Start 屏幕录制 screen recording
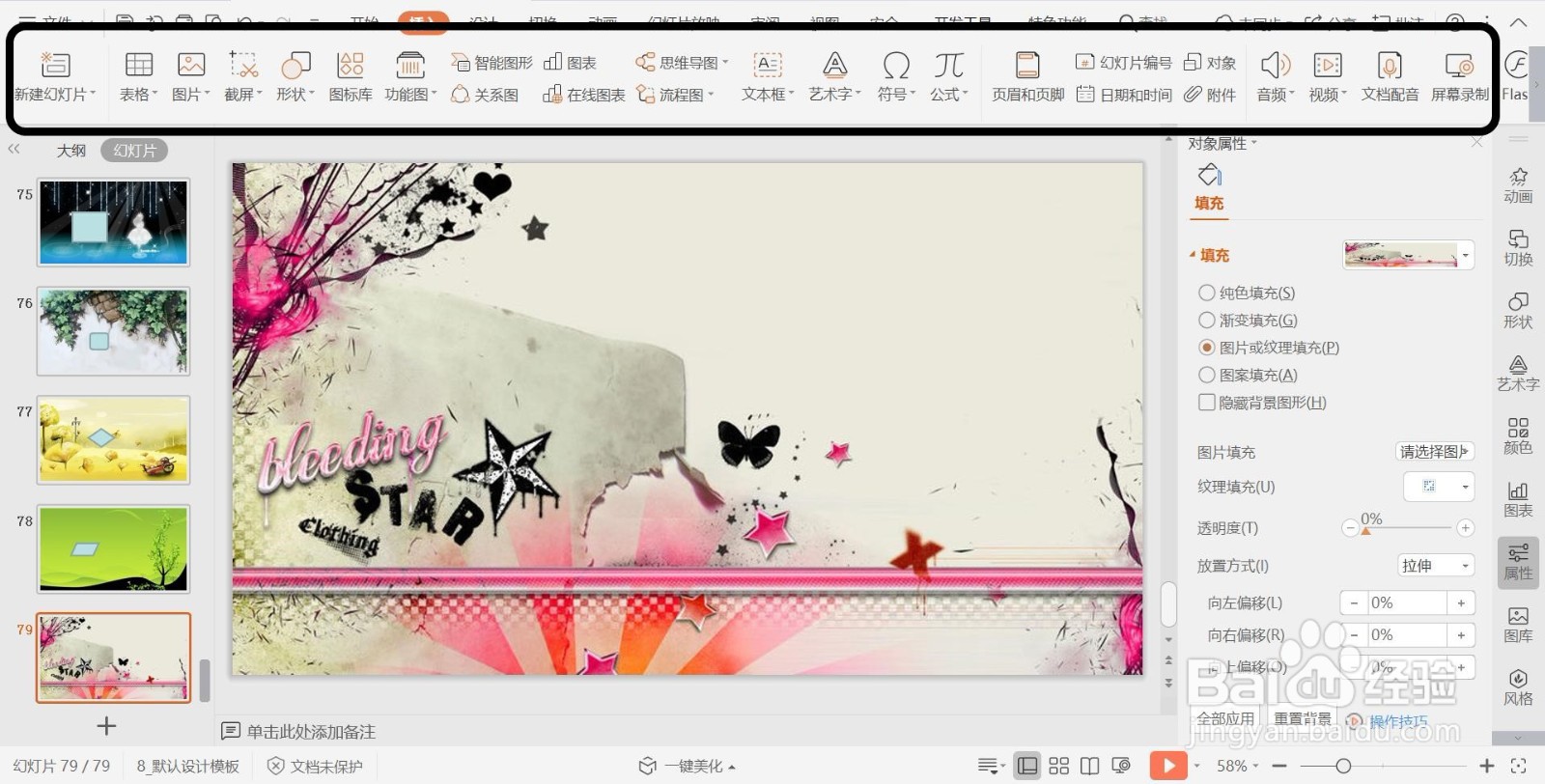The height and width of the screenshot is (784, 1545). pos(1459,76)
